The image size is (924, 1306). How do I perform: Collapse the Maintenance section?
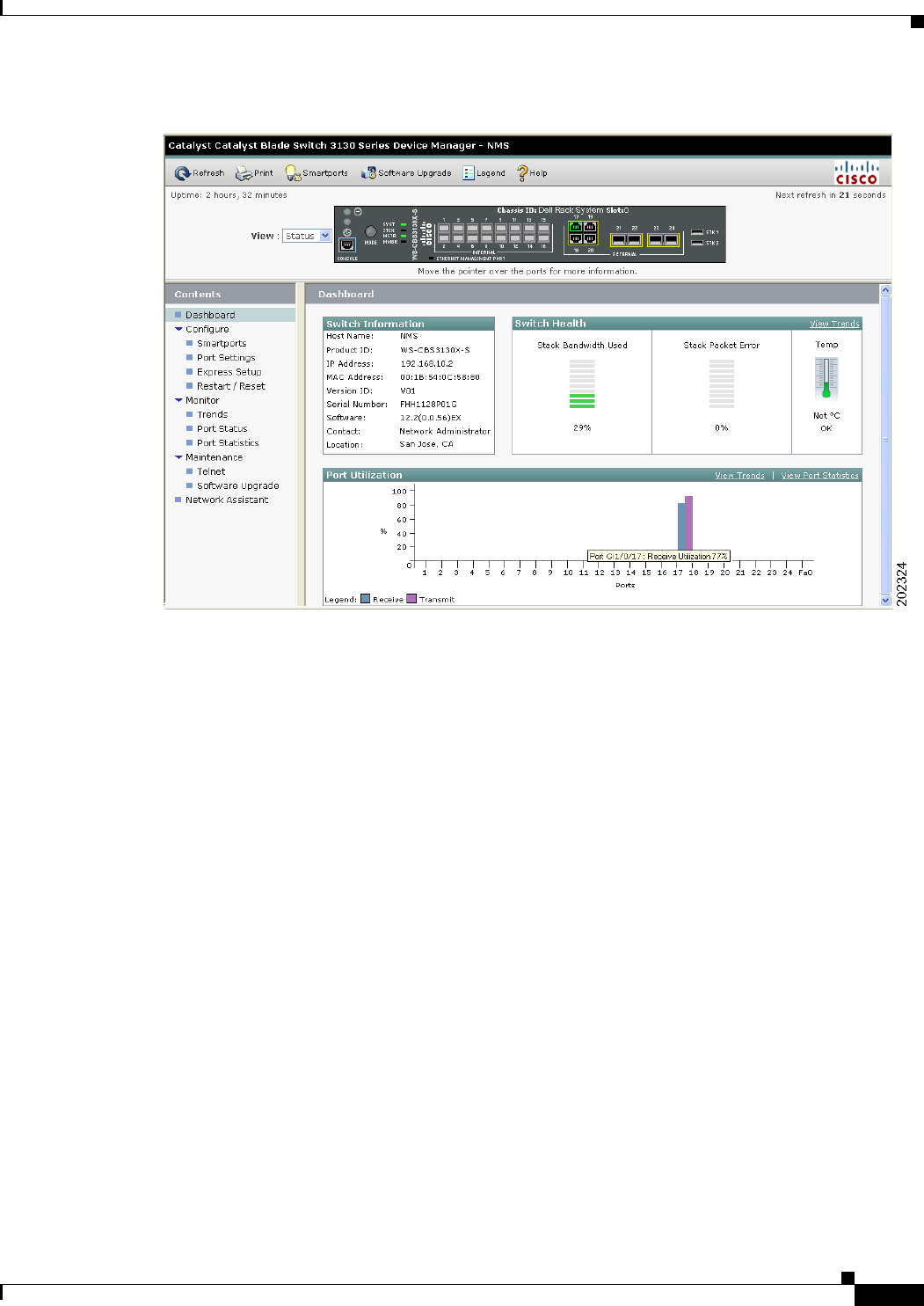pos(178,457)
